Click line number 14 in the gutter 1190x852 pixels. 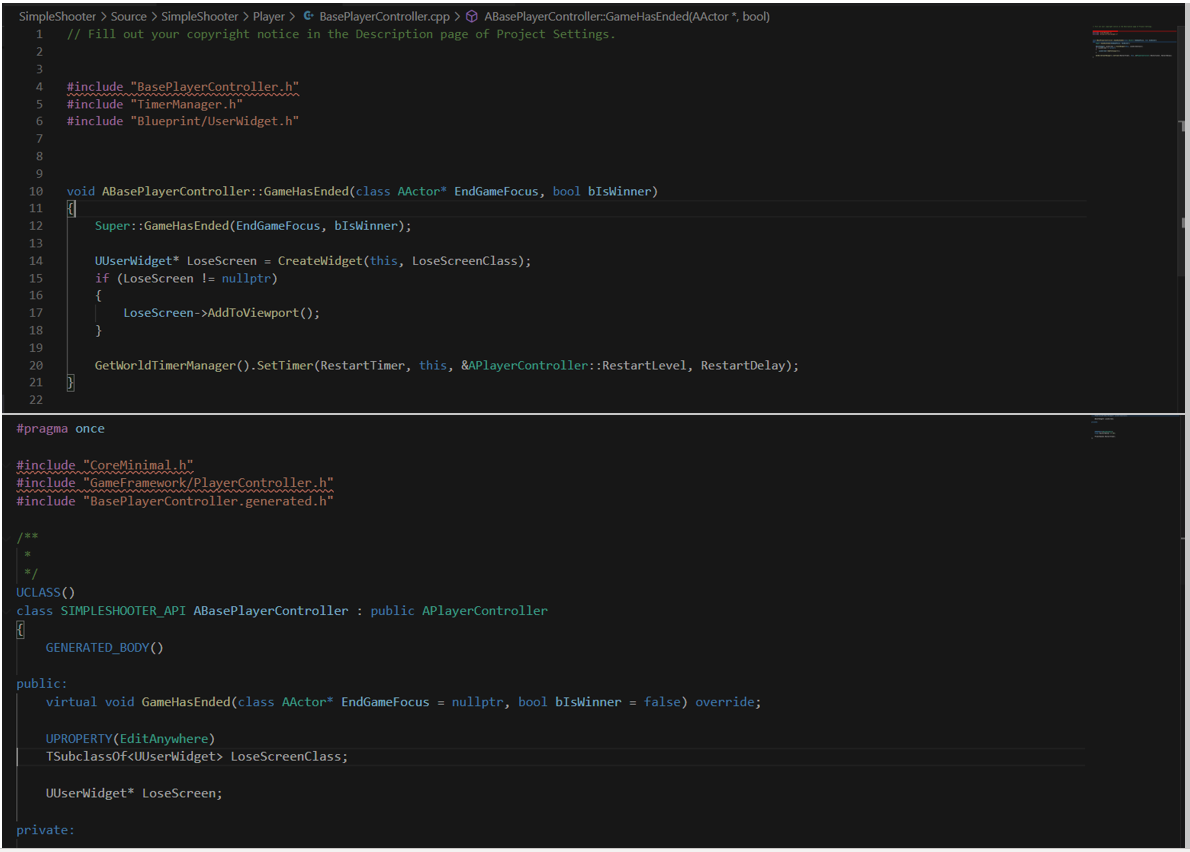pyautogui.click(x=35, y=260)
